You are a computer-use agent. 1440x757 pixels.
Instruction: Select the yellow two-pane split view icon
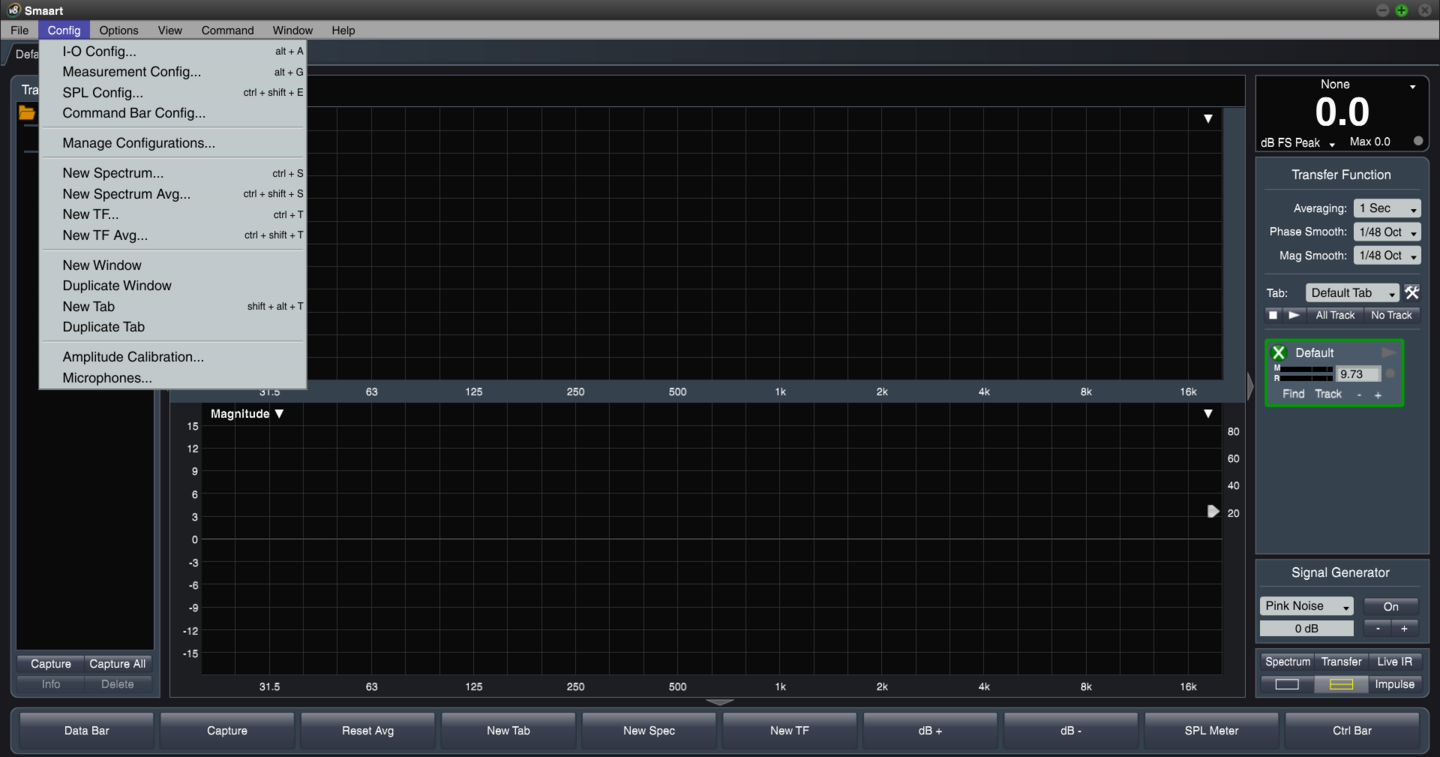(x=1340, y=684)
